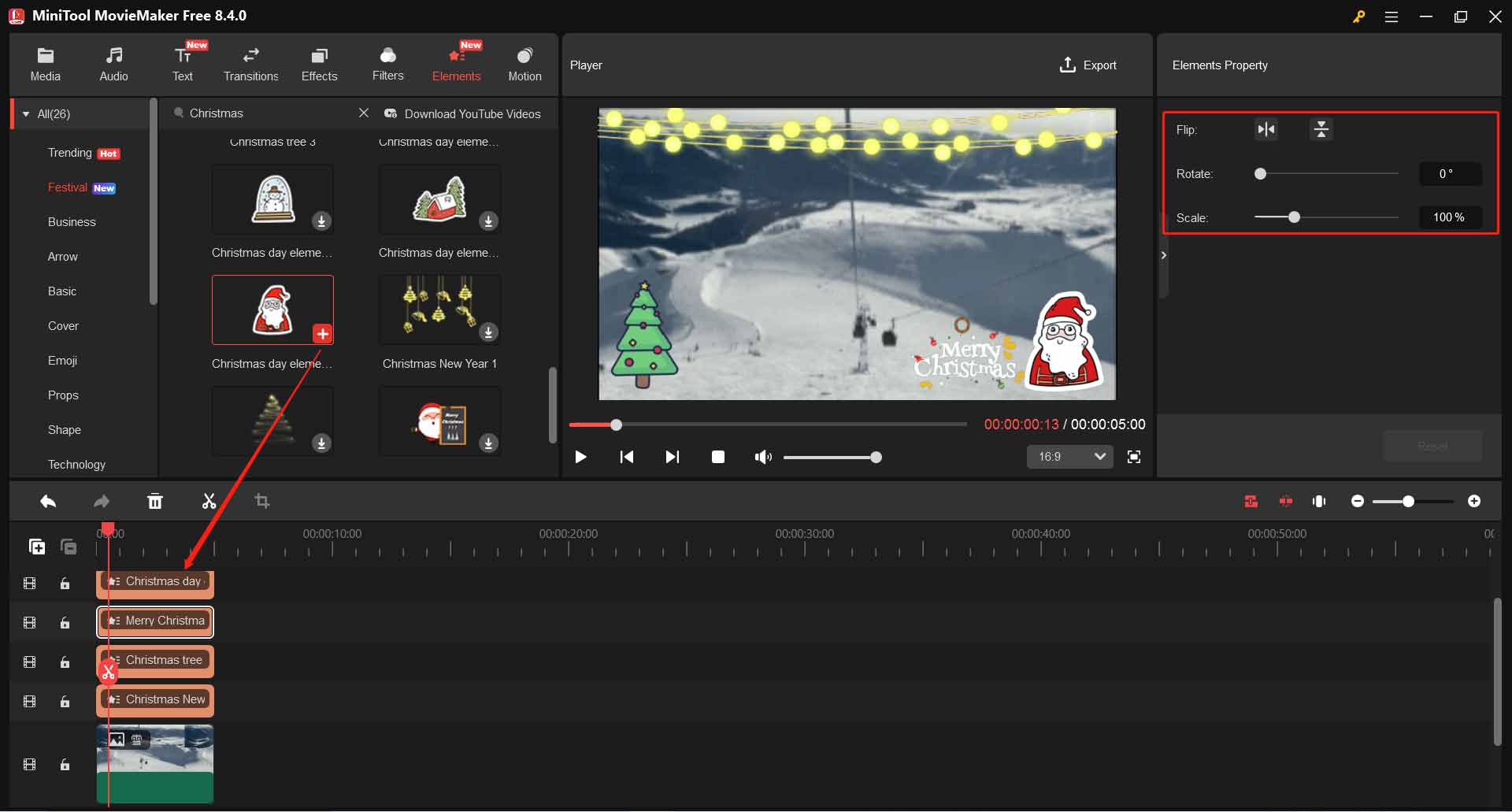Viewport: 1512px width, 812px height.
Task: Select the scissors split tool
Action: [x=209, y=501]
